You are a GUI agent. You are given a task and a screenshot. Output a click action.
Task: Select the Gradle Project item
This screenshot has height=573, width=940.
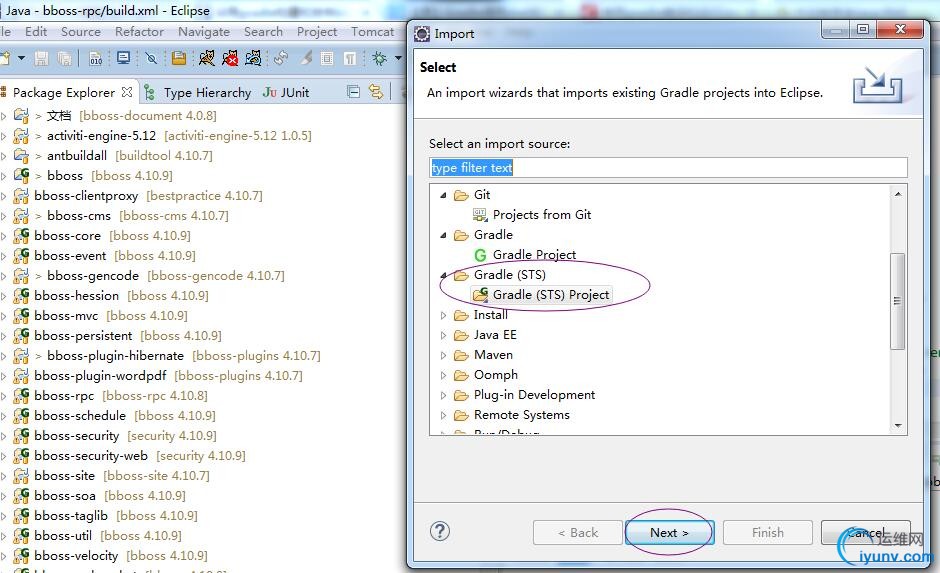tap(534, 255)
